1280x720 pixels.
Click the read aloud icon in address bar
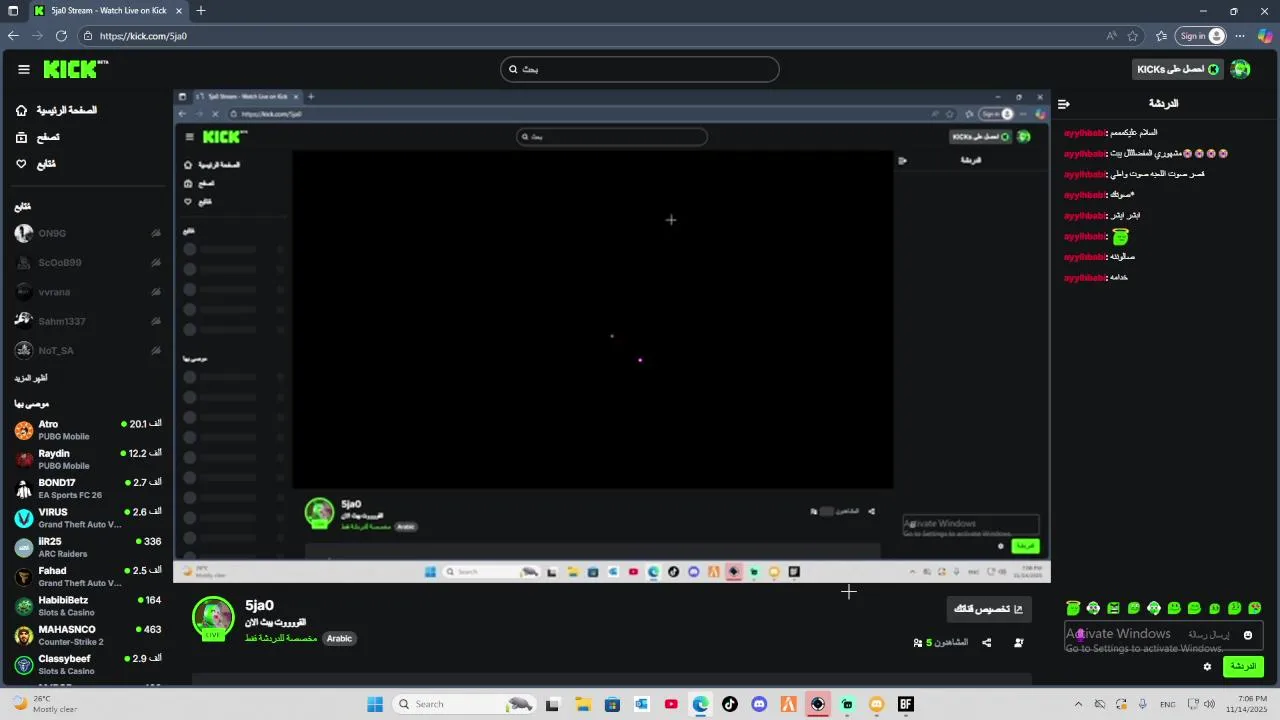(x=1111, y=36)
